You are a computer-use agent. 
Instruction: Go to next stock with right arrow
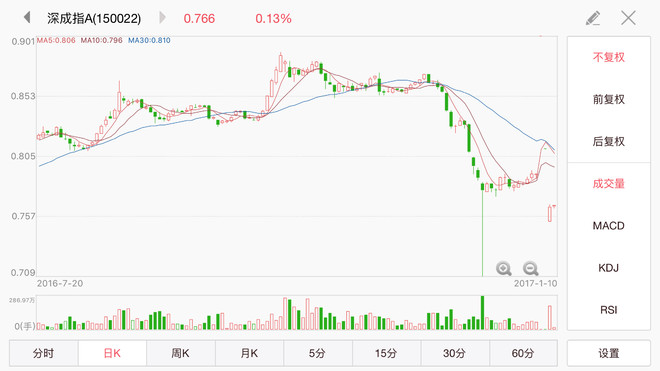tap(162, 18)
